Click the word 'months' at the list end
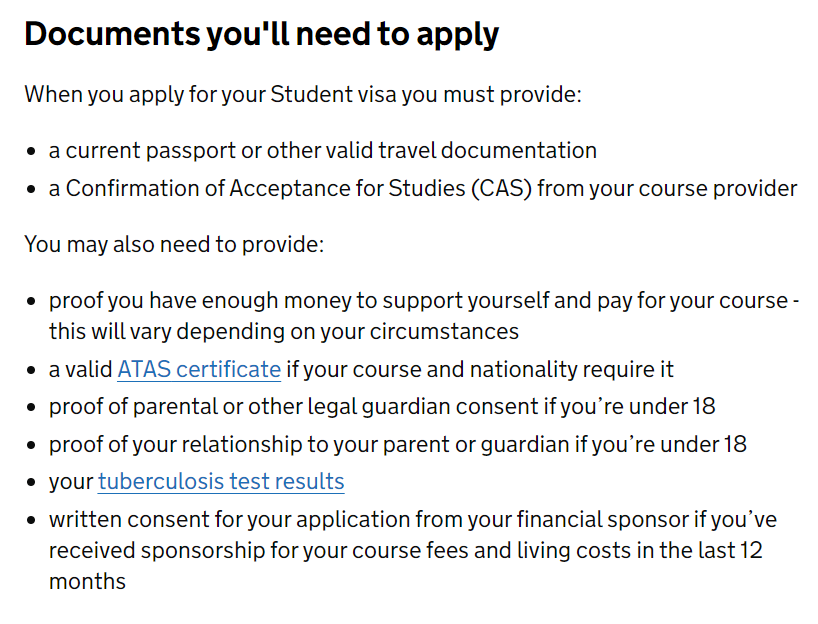 pos(88,581)
